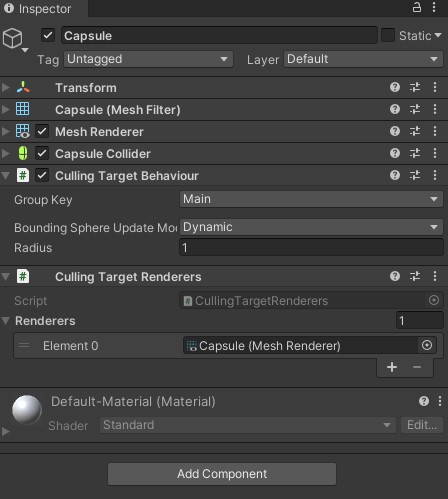Remove renderer with the minus icon
The image size is (448, 499).
click(x=417, y=367)
